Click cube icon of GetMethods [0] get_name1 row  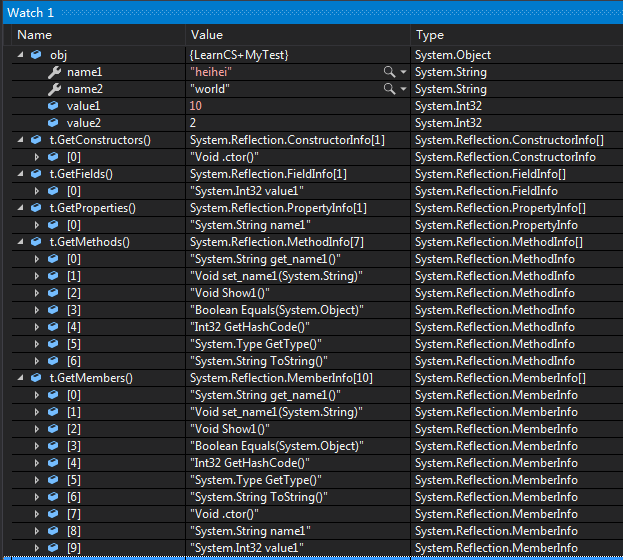(53, 259)
